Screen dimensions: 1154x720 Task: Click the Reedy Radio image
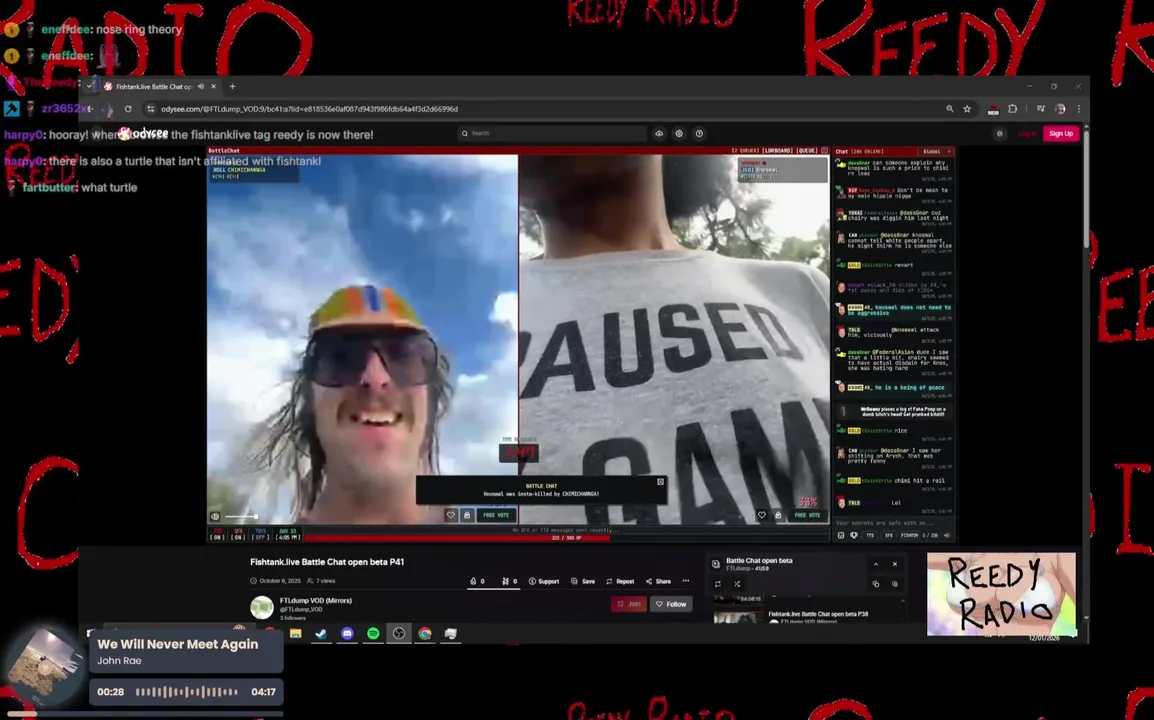point(1001,594)
